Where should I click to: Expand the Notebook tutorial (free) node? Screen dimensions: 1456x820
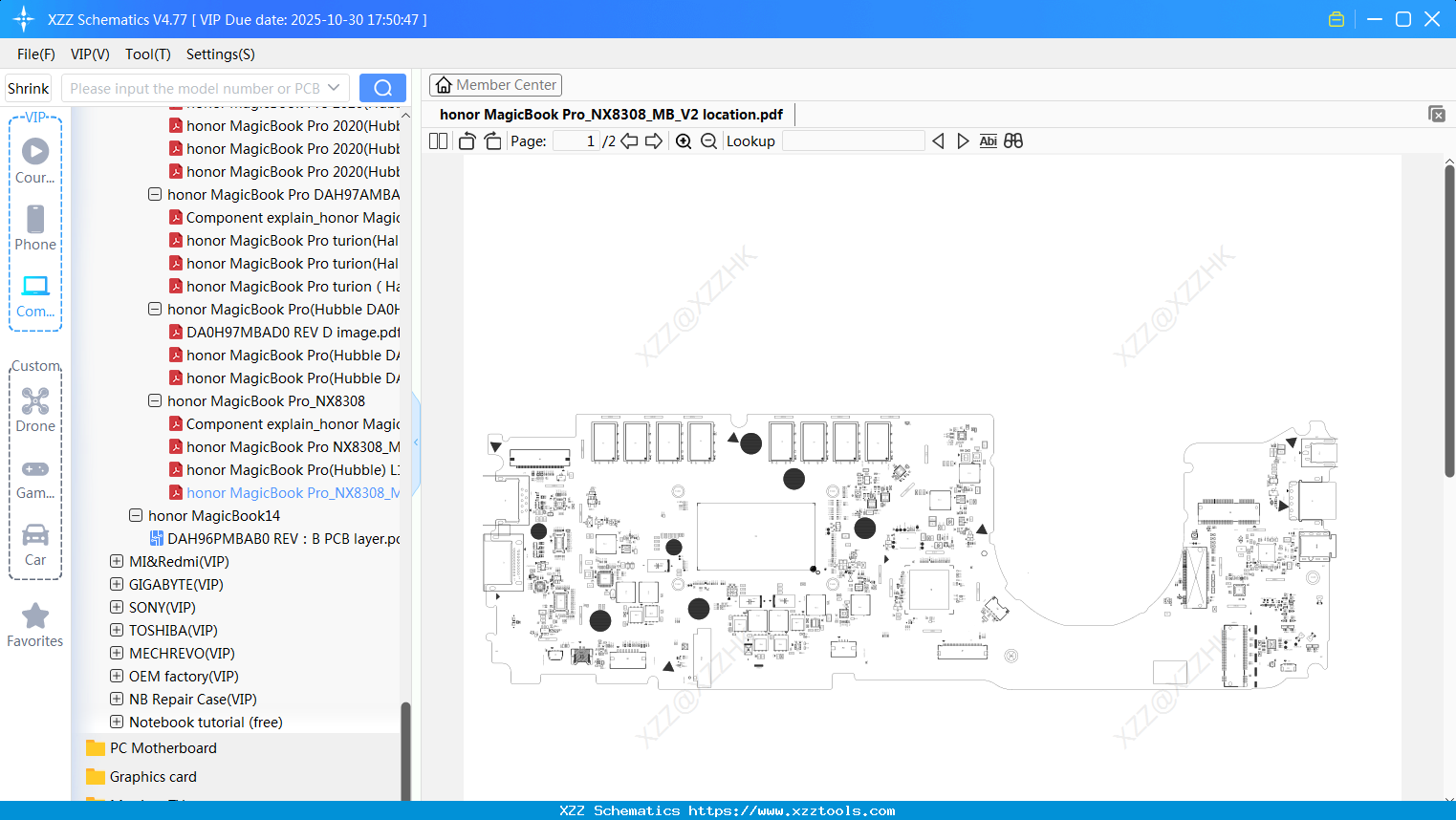pyautogui.click(x=117, y=722)
